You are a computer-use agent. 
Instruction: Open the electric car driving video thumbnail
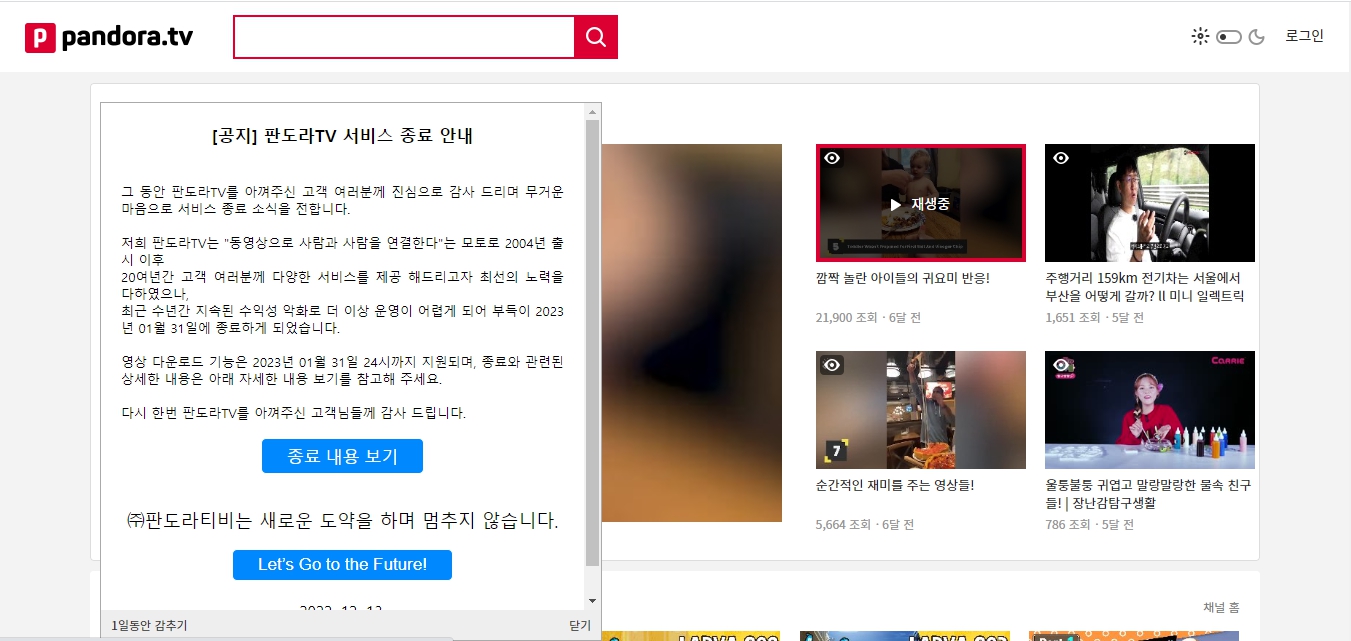point(1150,203)
